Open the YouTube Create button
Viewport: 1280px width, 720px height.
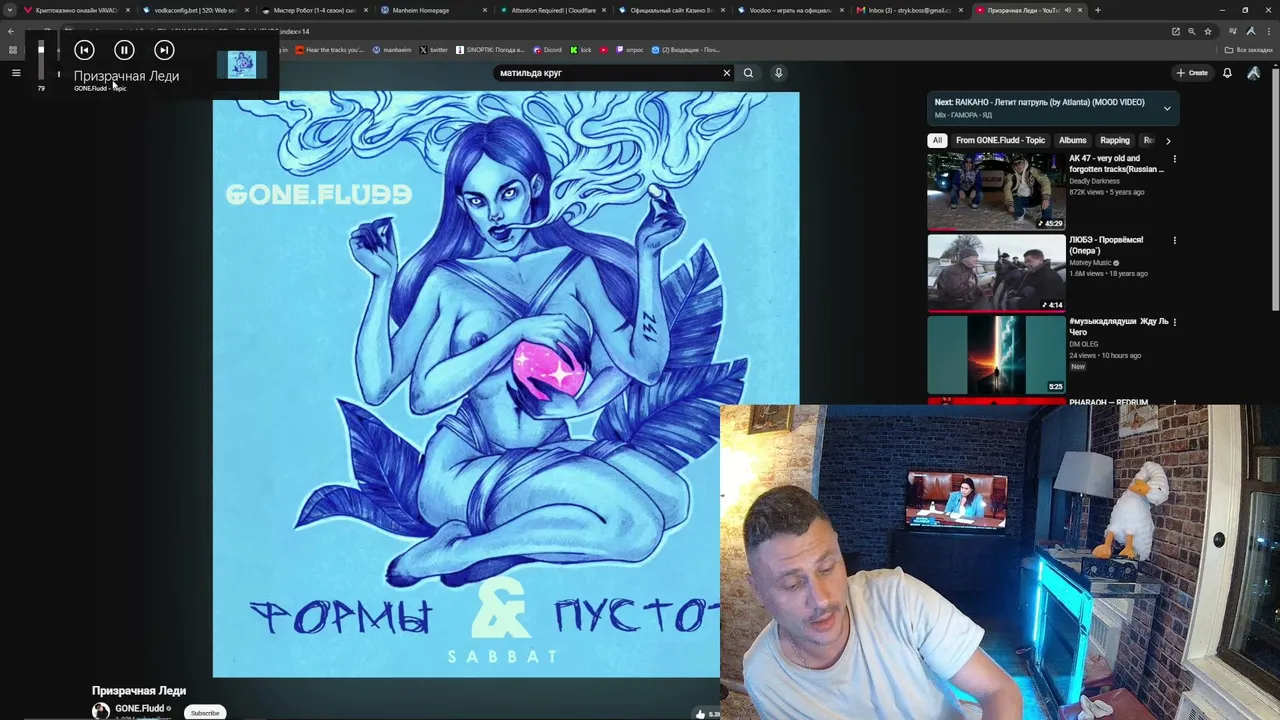tap(1192, 73)
